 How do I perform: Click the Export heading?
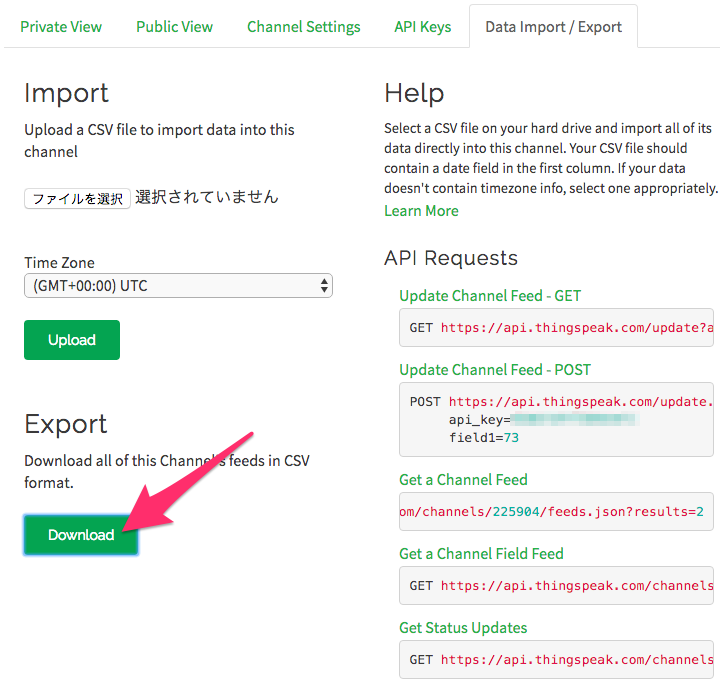click(x=66, y=424)
